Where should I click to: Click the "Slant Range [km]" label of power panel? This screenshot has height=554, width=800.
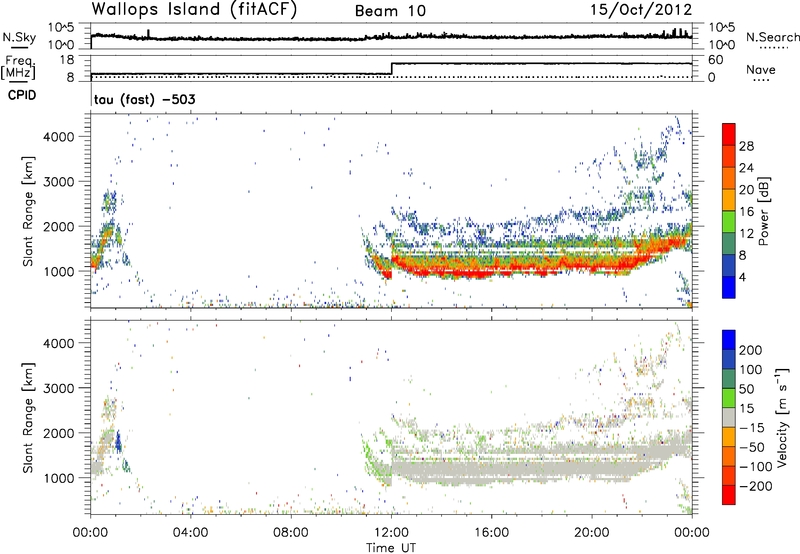coord(28,211)
